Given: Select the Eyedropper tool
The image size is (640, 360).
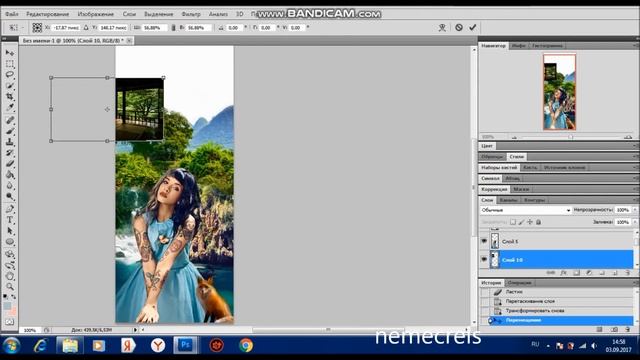Looking at the screenshot, I should [10, 108].
